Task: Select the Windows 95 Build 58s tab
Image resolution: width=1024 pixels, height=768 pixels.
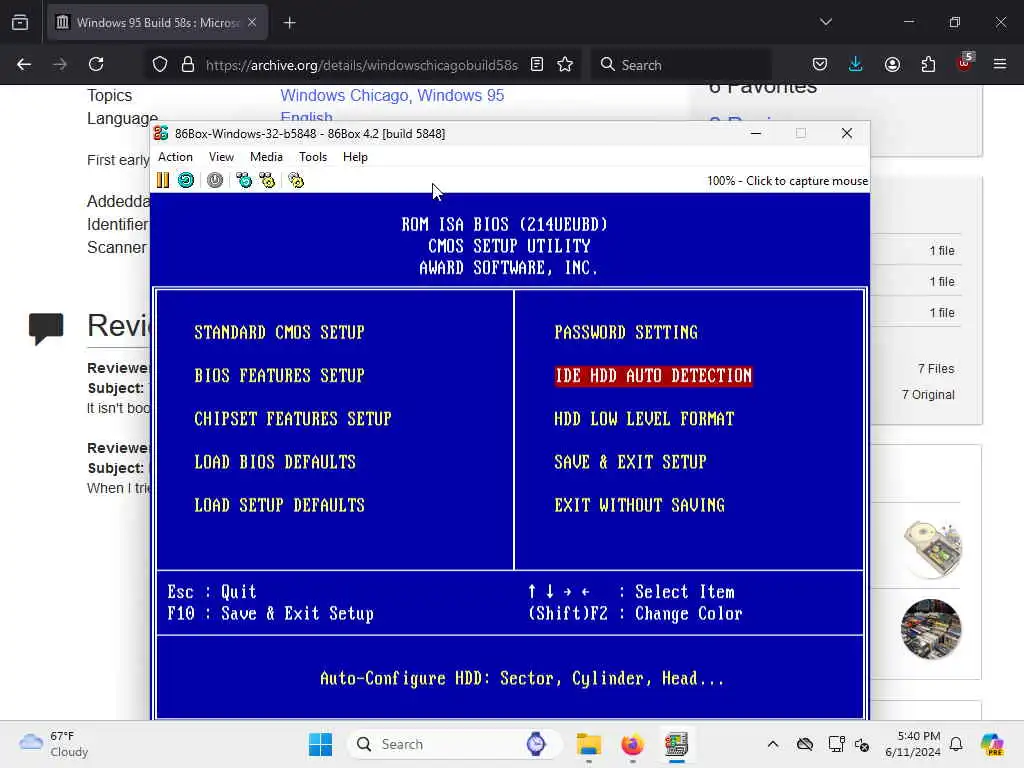Action: tap(157, 23)
